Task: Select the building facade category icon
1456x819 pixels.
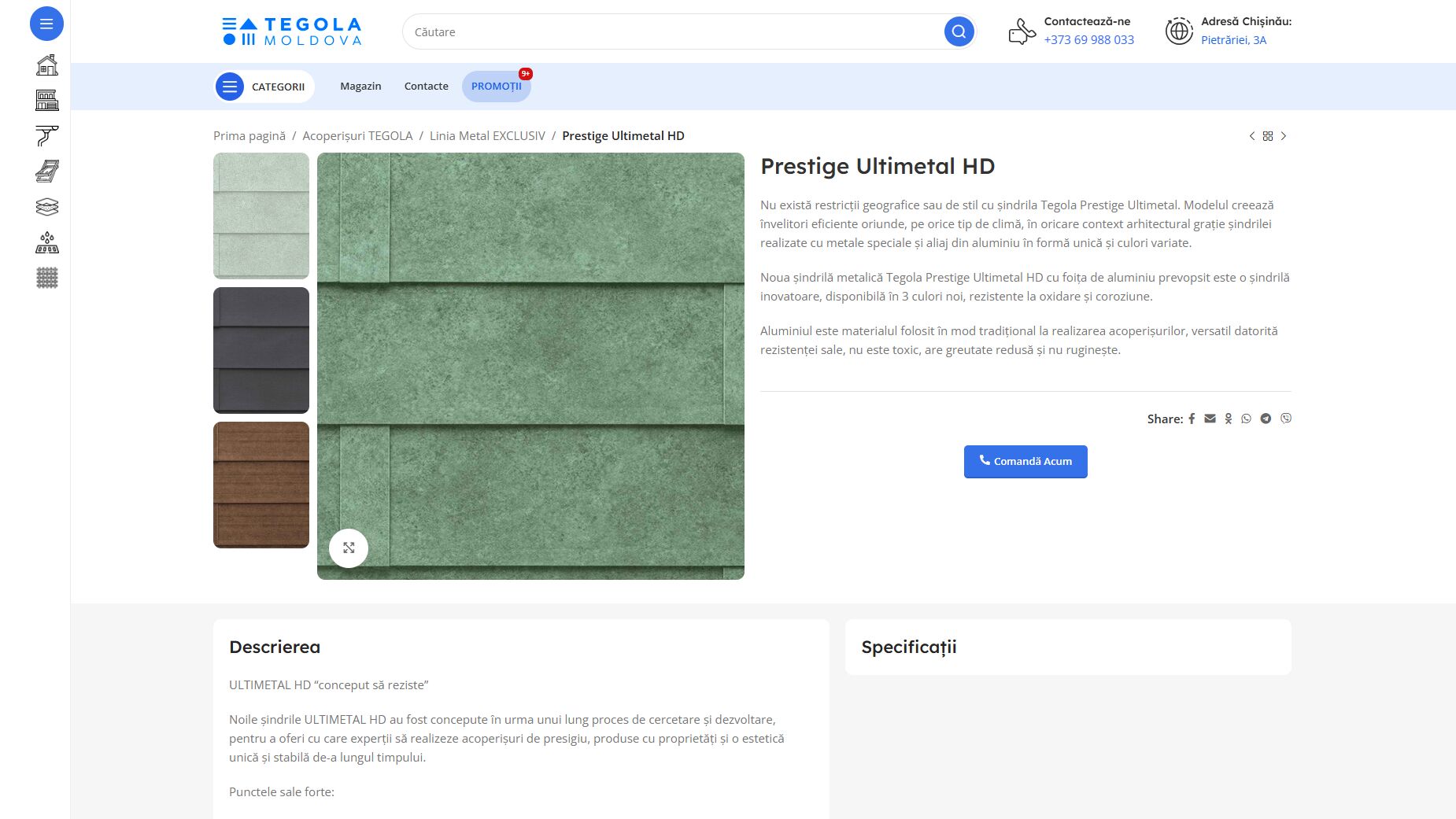Action: click(x=47, y=100)
